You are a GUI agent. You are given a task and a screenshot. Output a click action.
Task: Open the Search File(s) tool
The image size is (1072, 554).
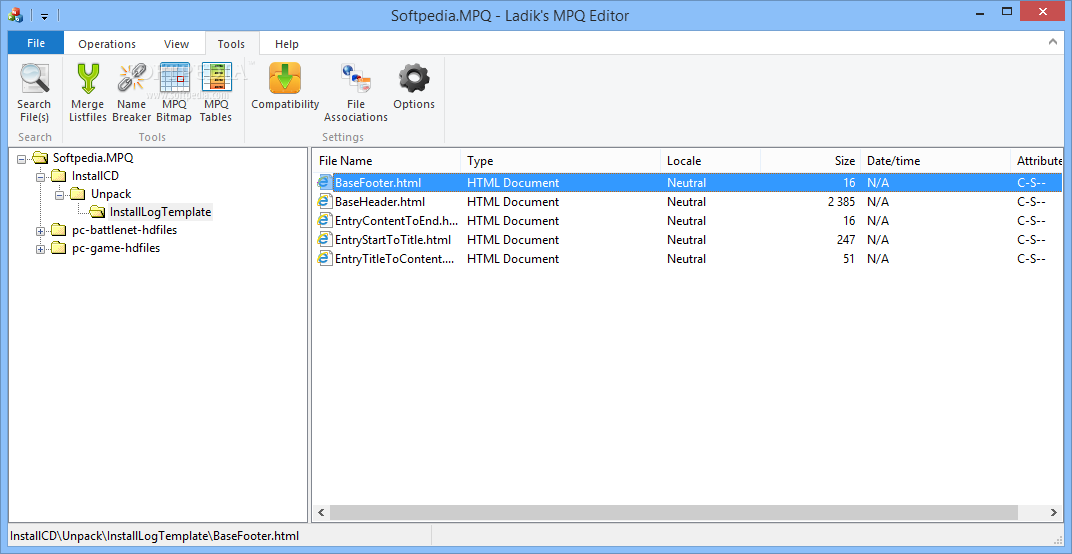(34, 92)
